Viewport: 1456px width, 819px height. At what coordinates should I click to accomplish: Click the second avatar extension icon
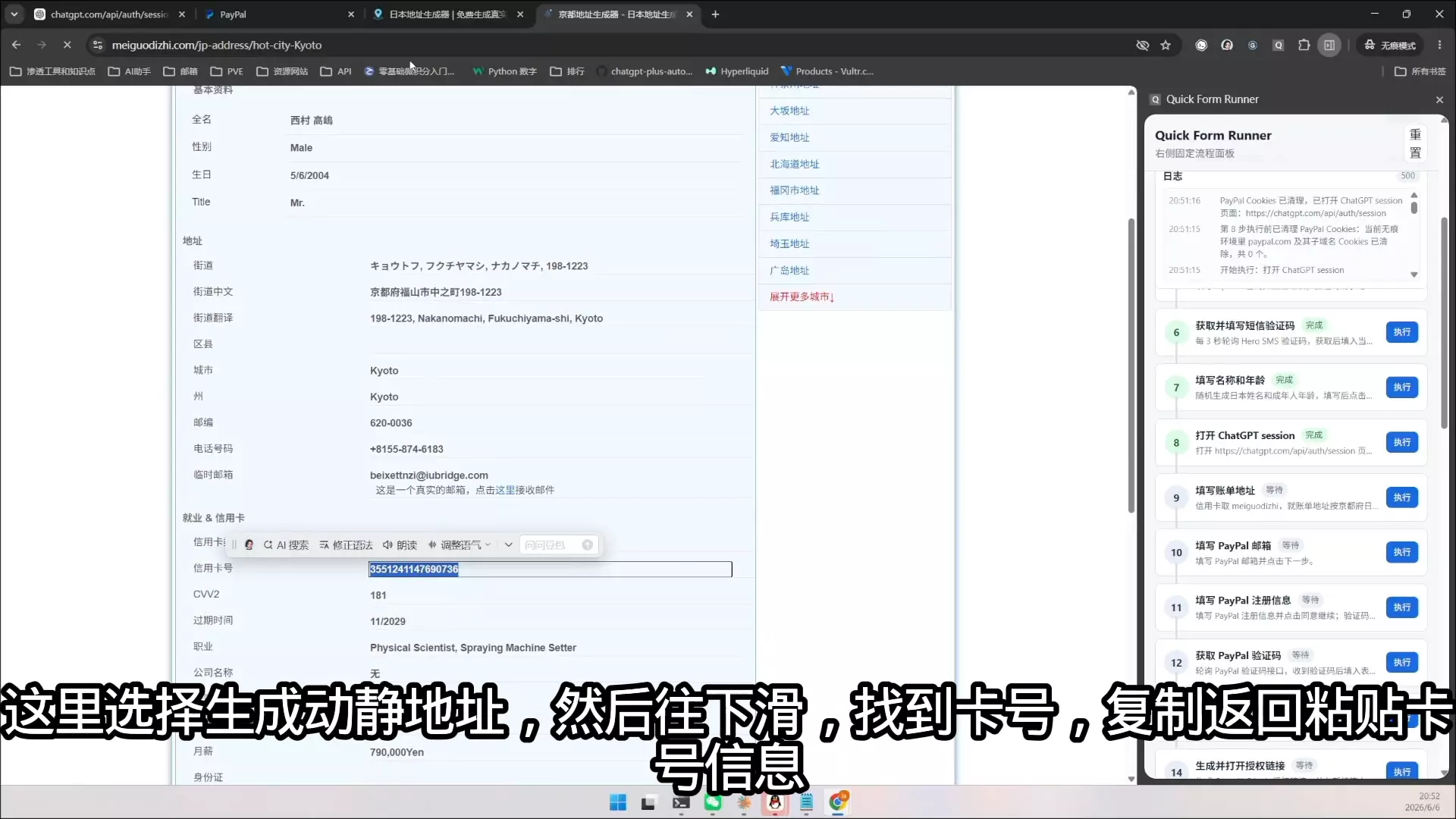pos(1227,45)
